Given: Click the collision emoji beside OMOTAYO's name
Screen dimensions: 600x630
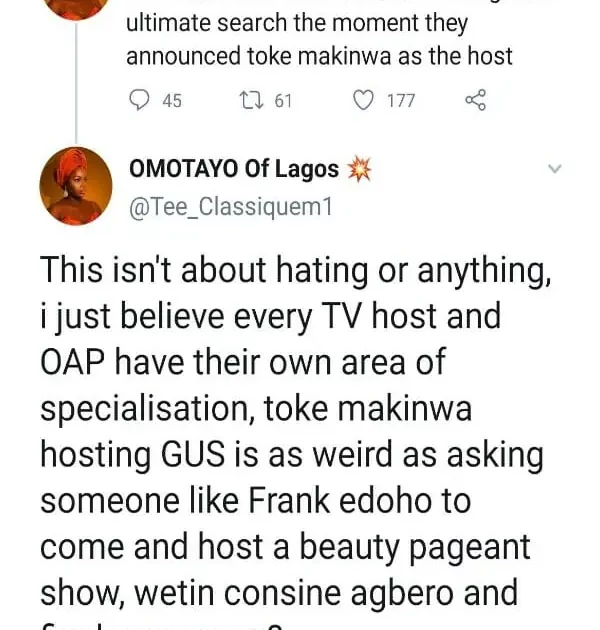Looking at the screenshot, I should pyautogui.click(x=358, y=170).
